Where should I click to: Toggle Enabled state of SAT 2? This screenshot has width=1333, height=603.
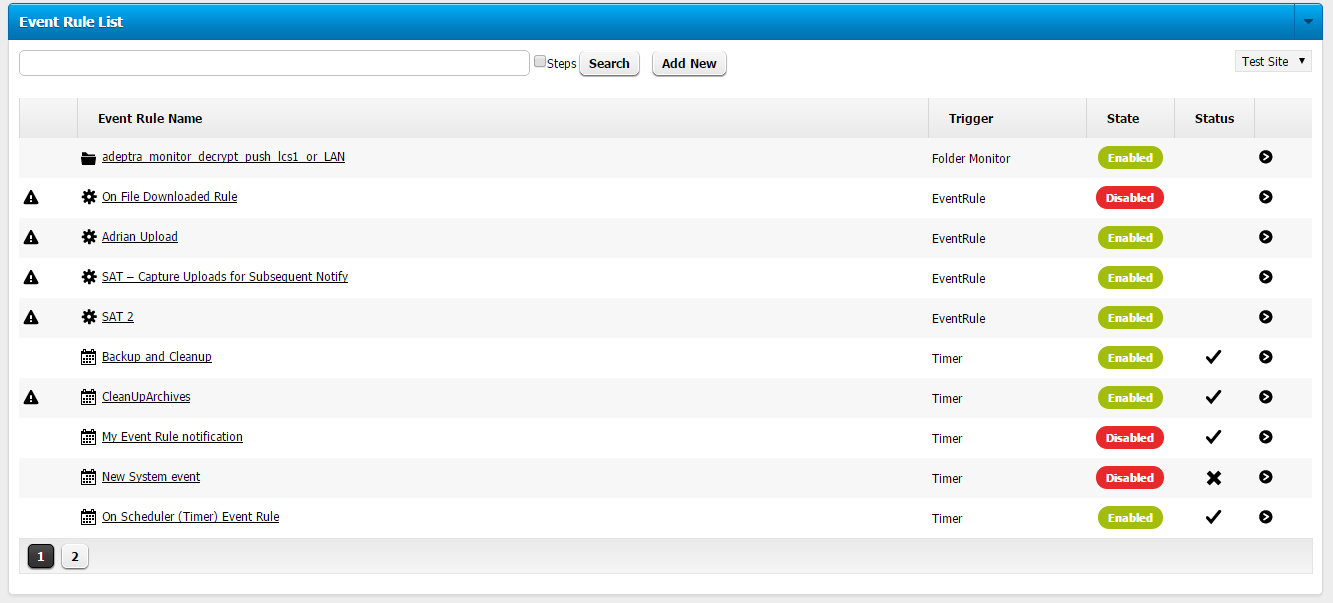tap(1130, 318)
